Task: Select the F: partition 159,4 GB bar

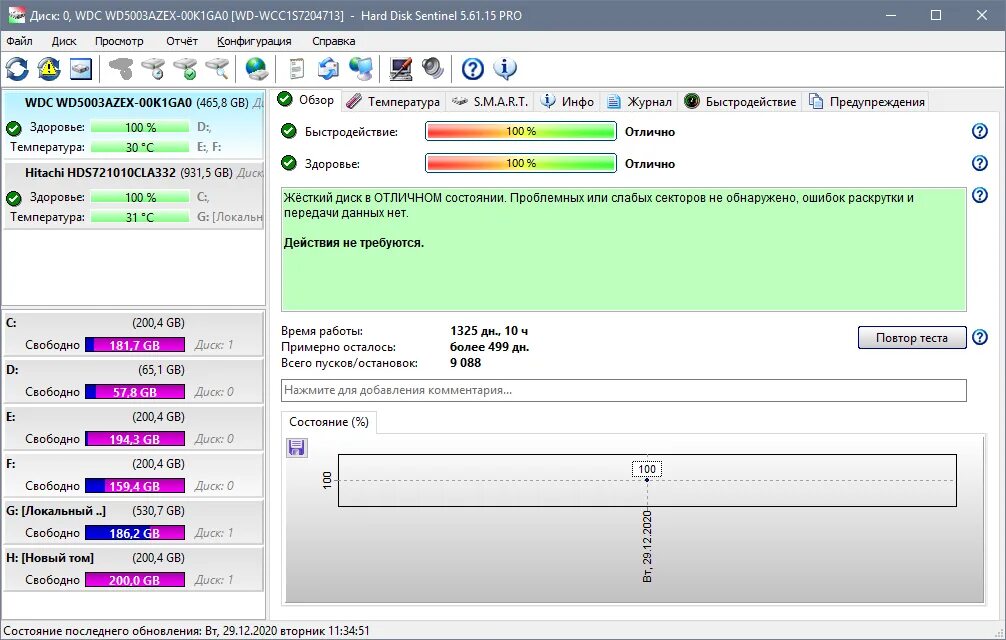Action: 135,485
